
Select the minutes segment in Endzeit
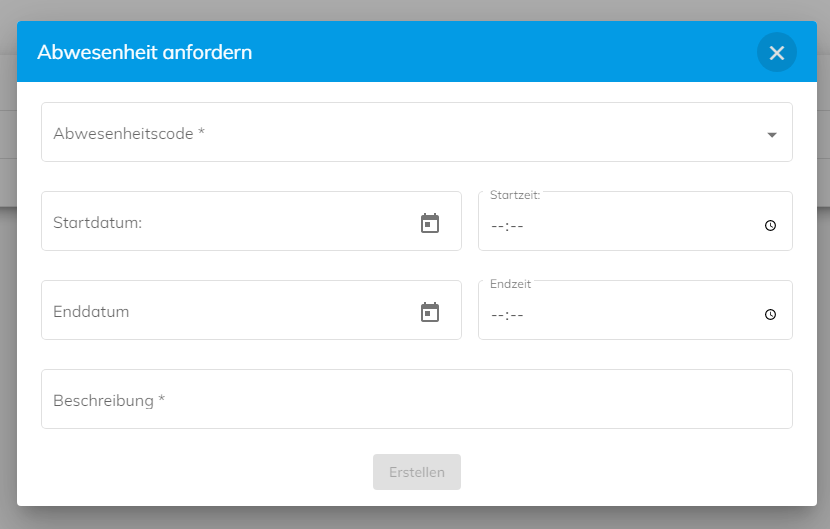[517, 316]
